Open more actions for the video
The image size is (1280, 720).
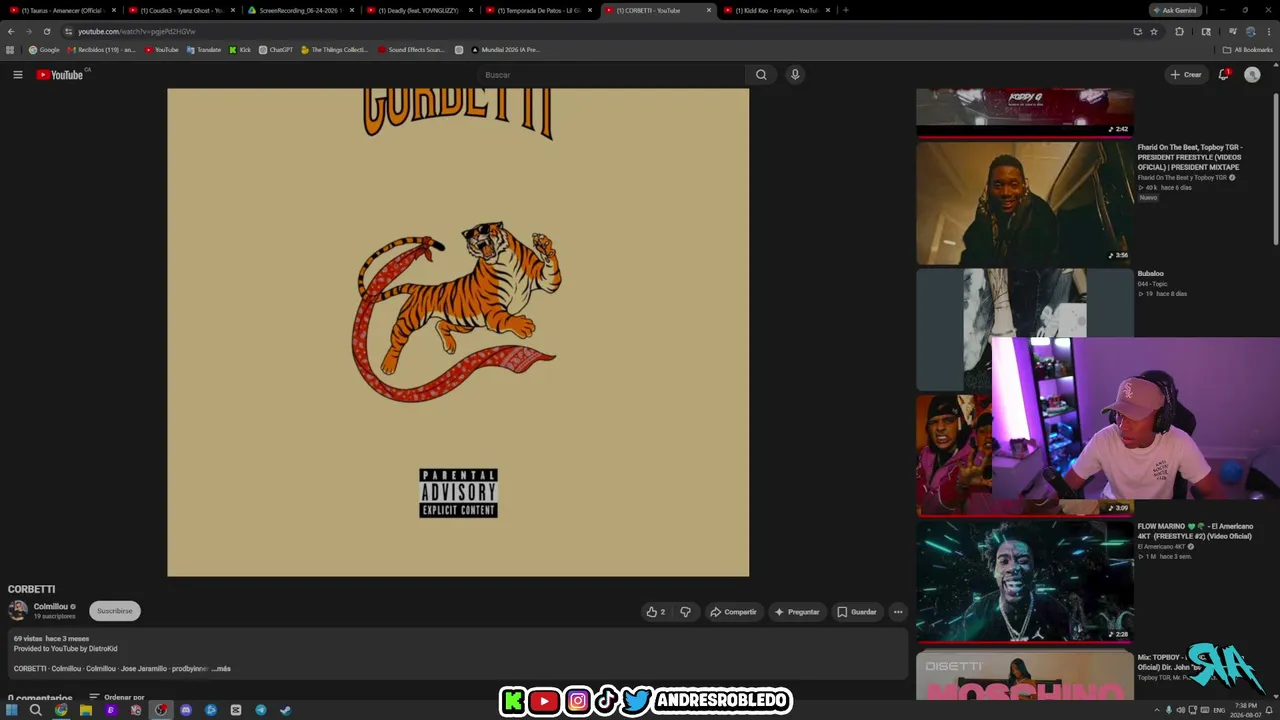click(898, 612)
